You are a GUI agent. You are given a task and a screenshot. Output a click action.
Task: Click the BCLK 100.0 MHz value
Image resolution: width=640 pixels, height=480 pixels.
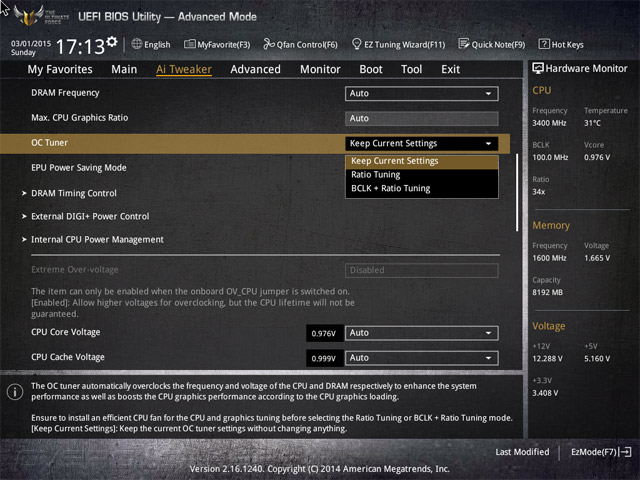[550, 158]
